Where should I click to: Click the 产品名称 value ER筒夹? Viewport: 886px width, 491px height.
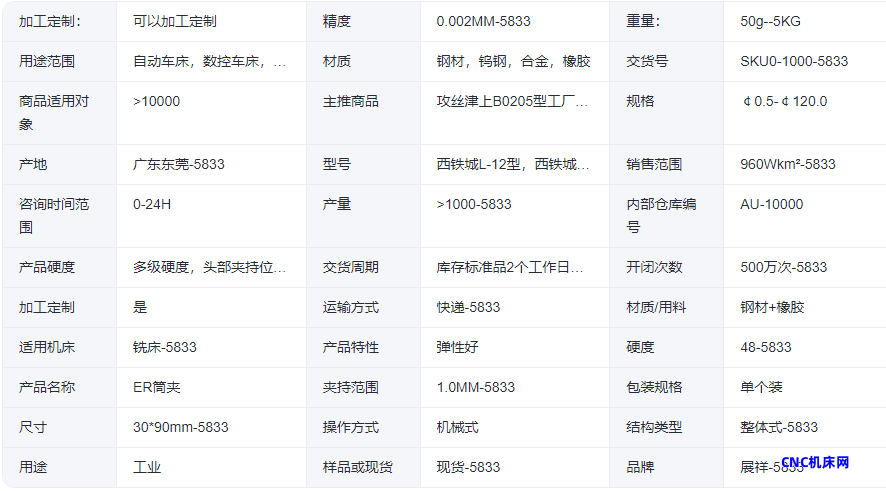157,387
